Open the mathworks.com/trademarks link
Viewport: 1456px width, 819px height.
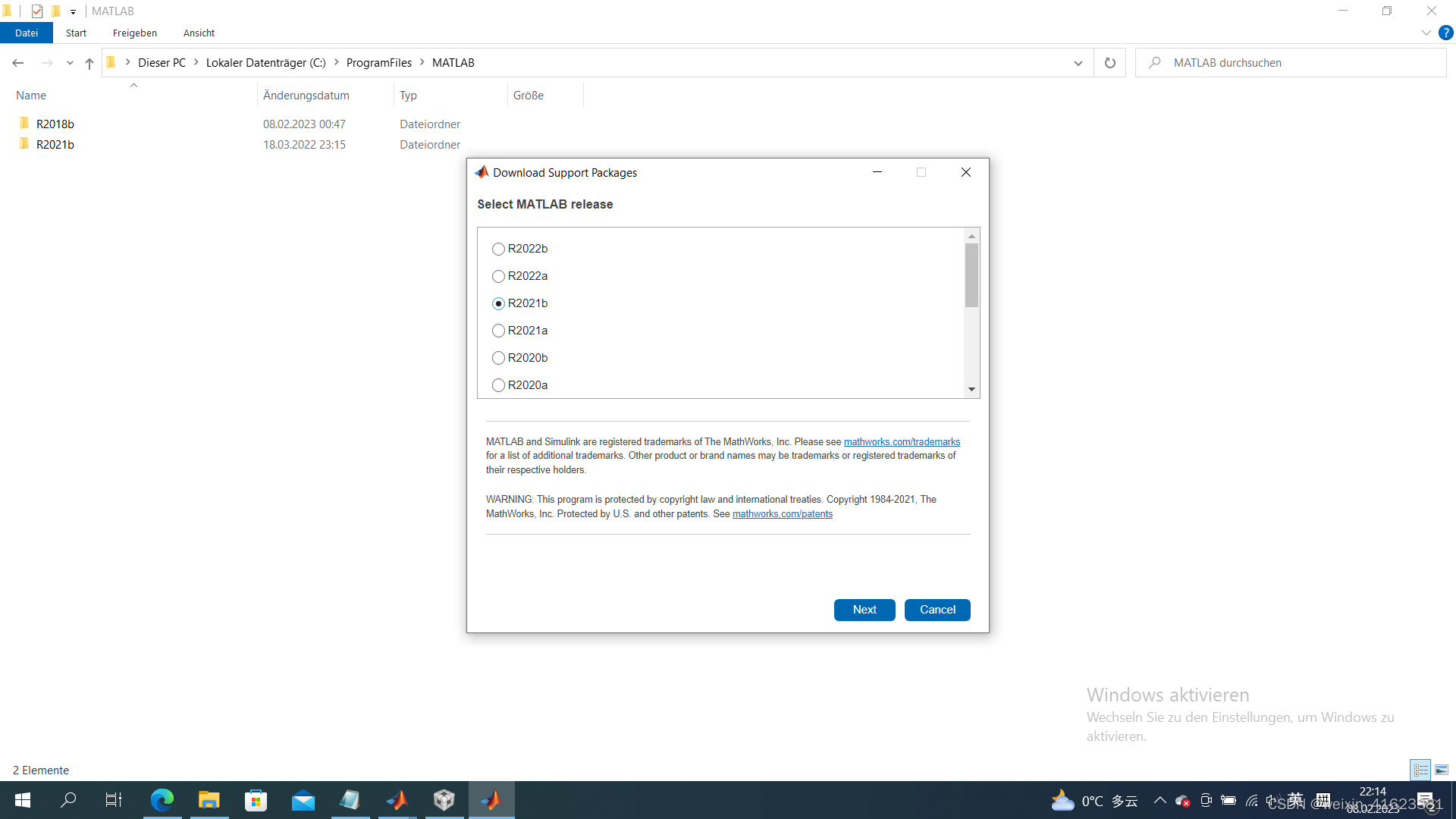tap(902, 441)
